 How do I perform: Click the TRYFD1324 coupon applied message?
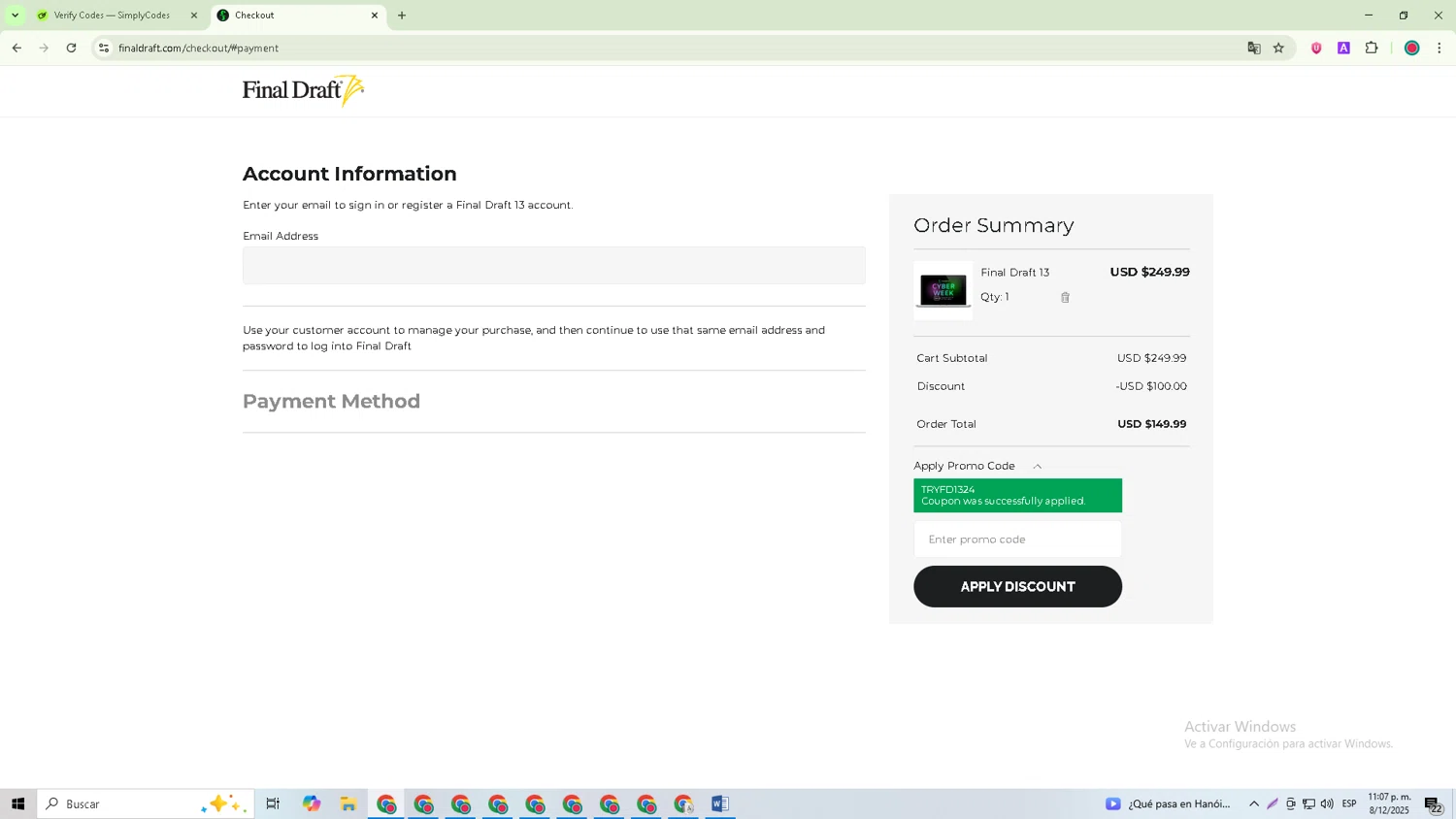point(1017,496)
